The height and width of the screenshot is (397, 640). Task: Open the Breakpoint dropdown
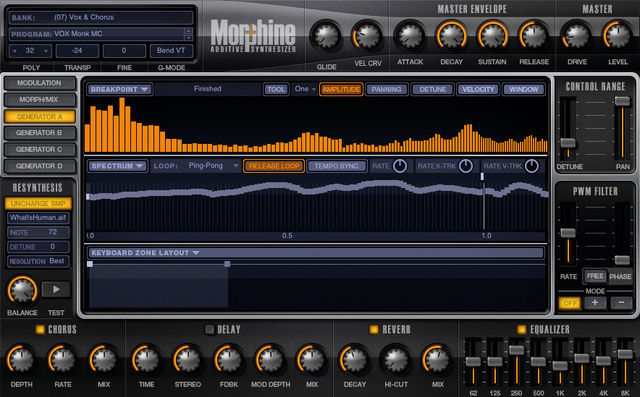(x=120, y=89)
